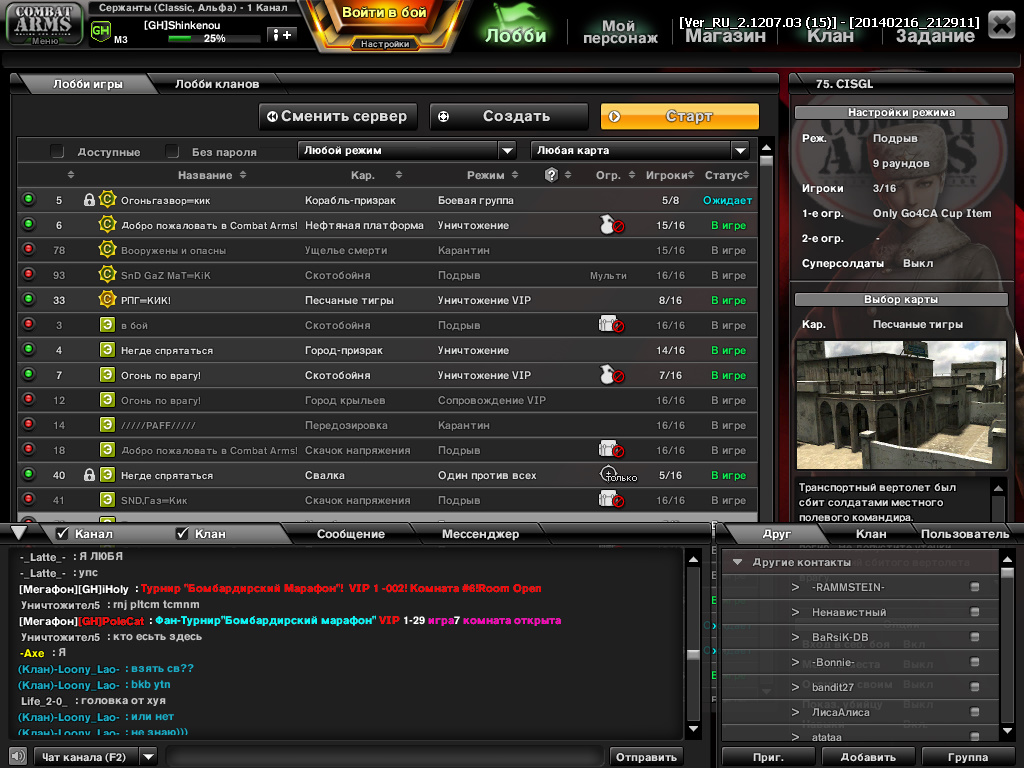
Task: Click the chat log scrollbar thumb
Action: tap(693, 655)
